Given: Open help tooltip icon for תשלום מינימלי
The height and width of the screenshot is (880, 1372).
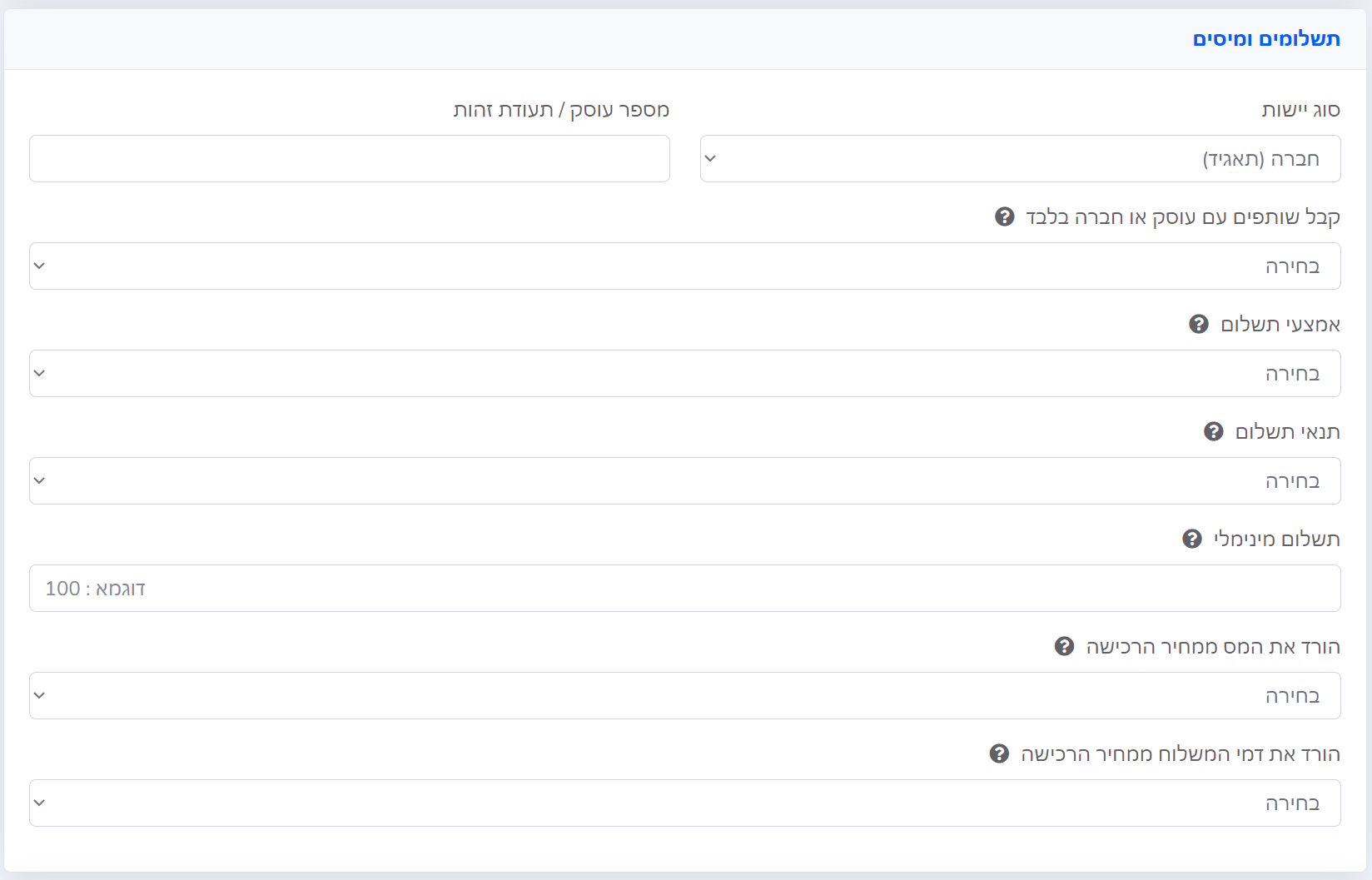Looking at the screenshot, I should (1191, 539).
